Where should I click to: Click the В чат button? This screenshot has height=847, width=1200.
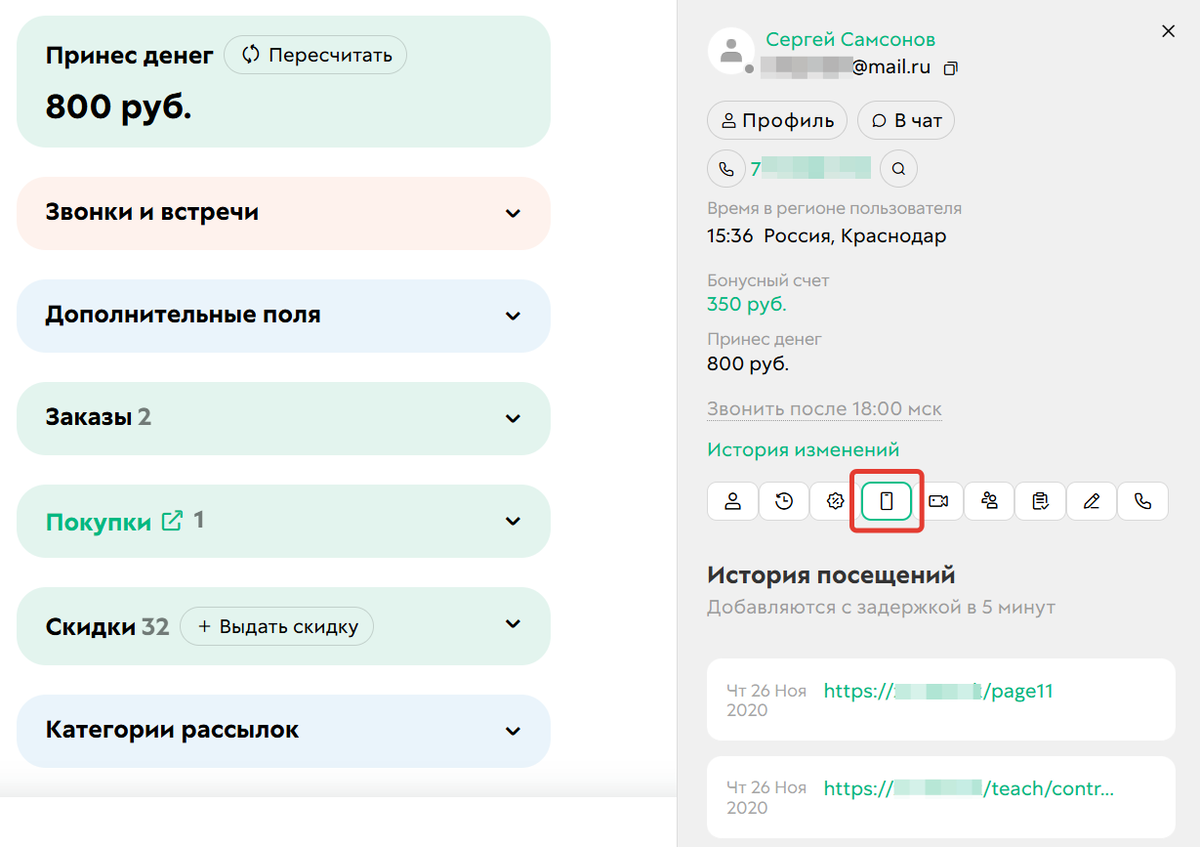[x=905, y=120]
